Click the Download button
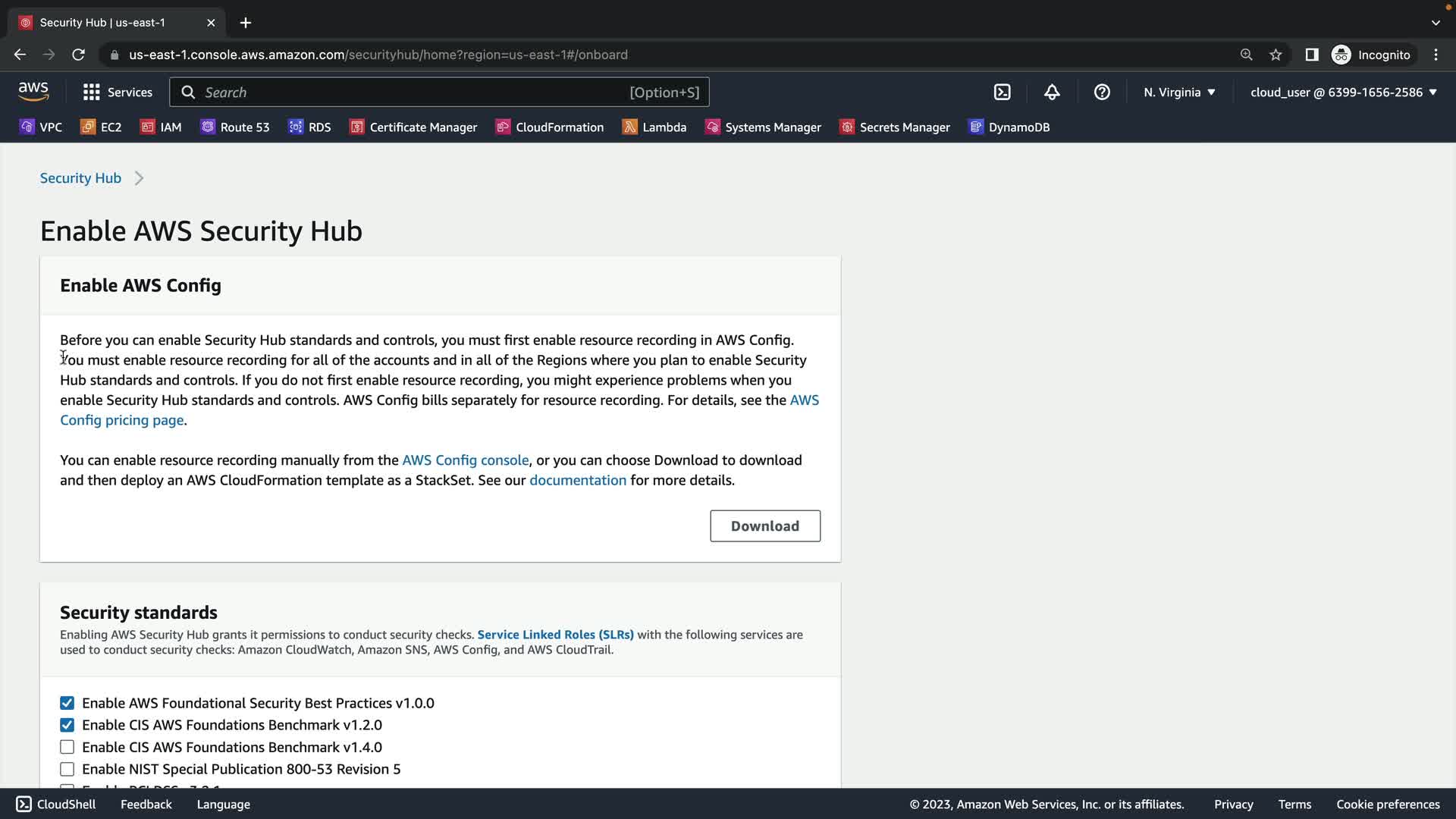This screenshot has width=1456, height=819. 764,526
